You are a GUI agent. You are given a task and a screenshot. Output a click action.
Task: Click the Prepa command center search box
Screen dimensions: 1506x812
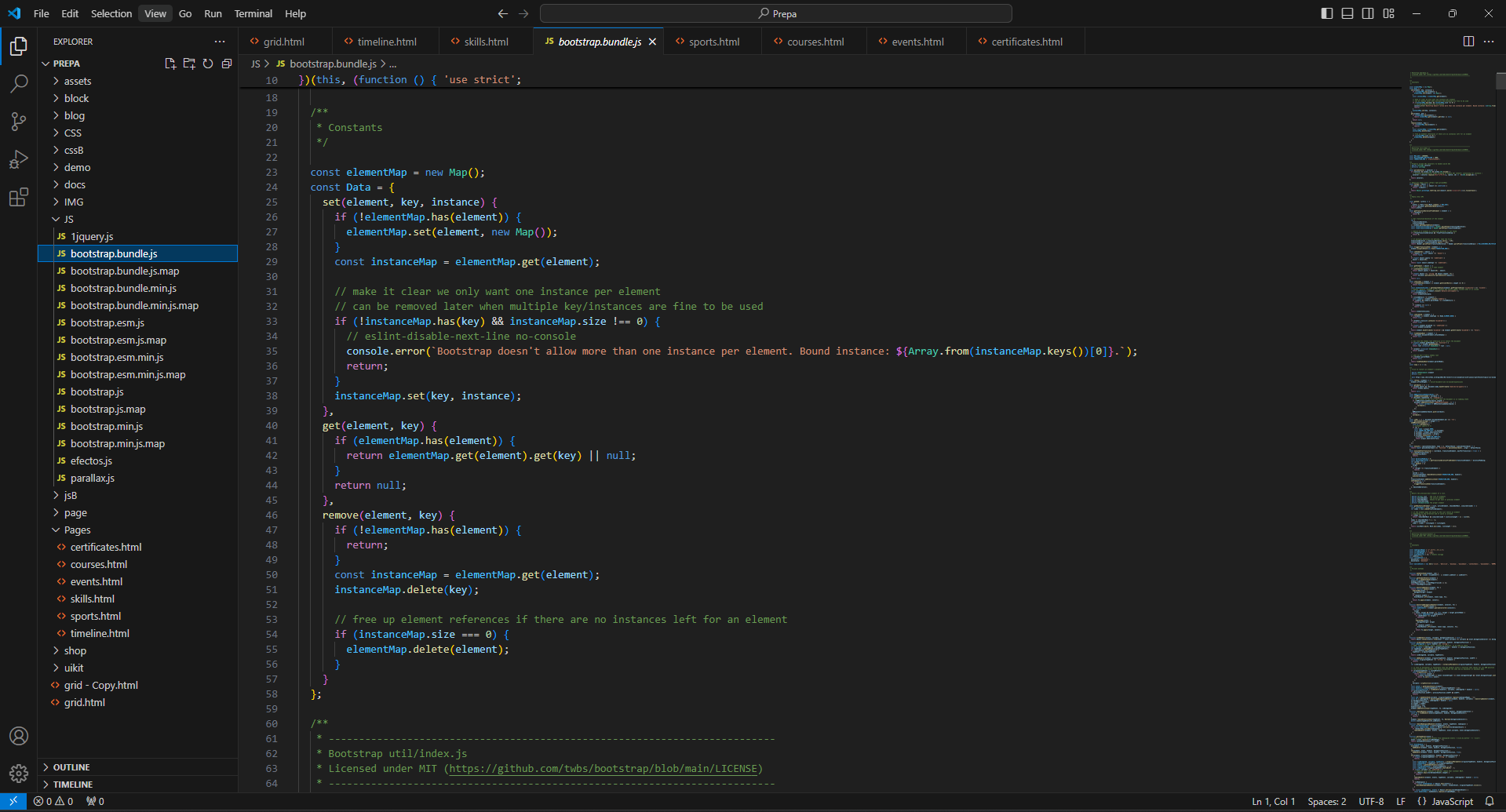pos(775,13)
